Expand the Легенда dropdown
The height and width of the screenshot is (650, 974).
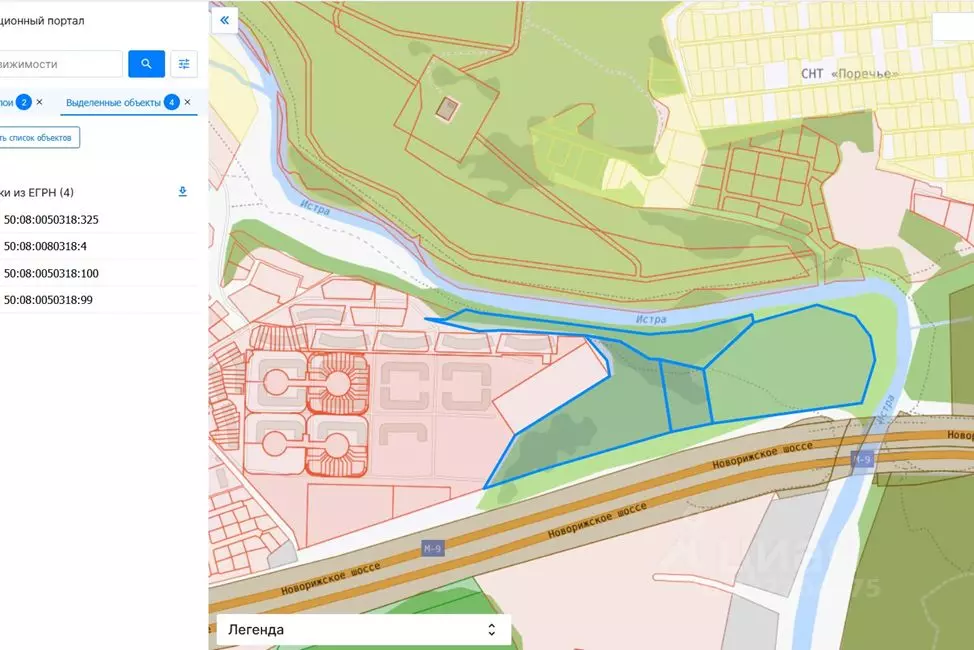(x=363, y=629)
